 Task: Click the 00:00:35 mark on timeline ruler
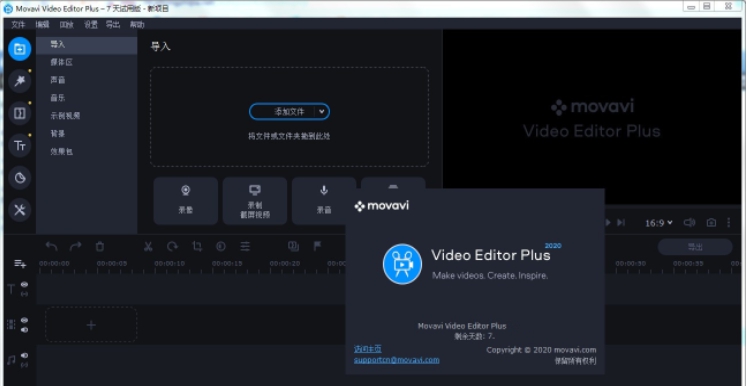(688, 264)
